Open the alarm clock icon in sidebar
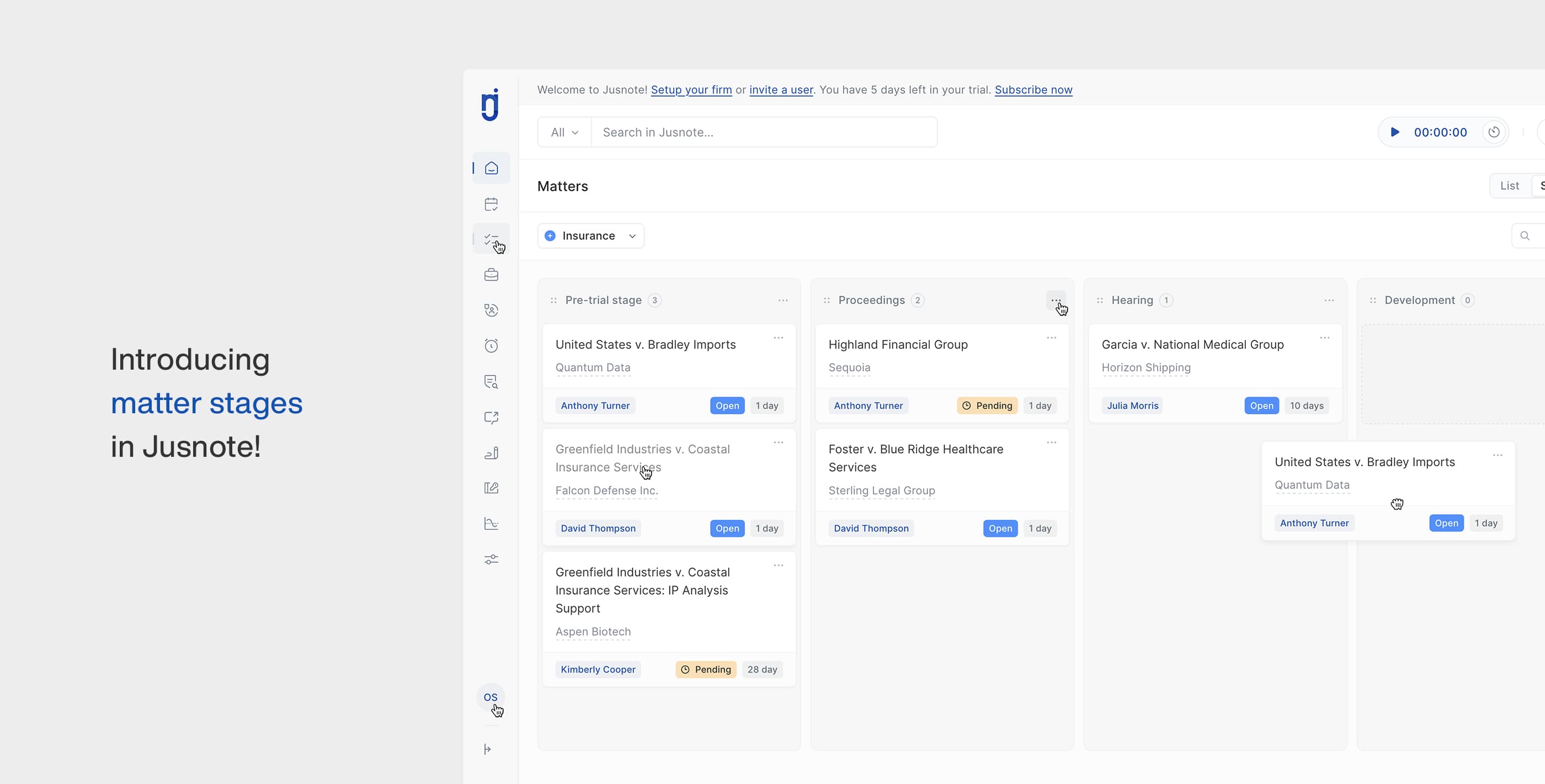The height and width of the screenshot is (784, 1545). point(491,345)
